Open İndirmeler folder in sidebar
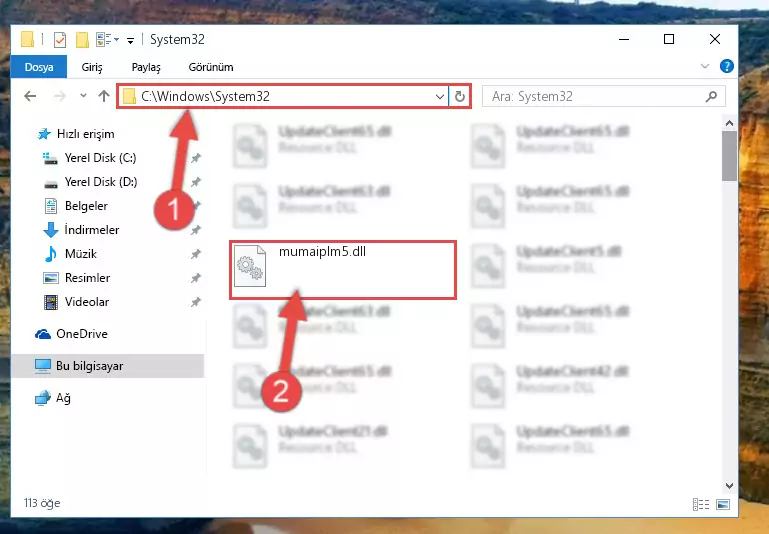 click(92, 230)
